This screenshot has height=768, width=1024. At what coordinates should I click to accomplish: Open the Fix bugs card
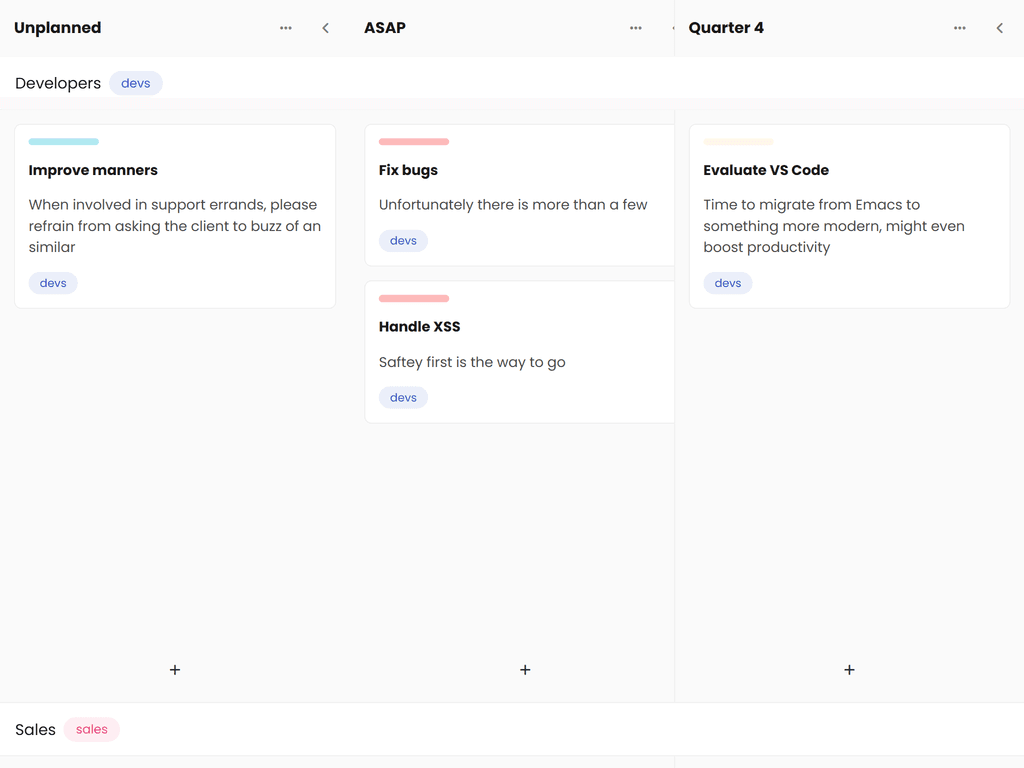[x=408, y=170]
